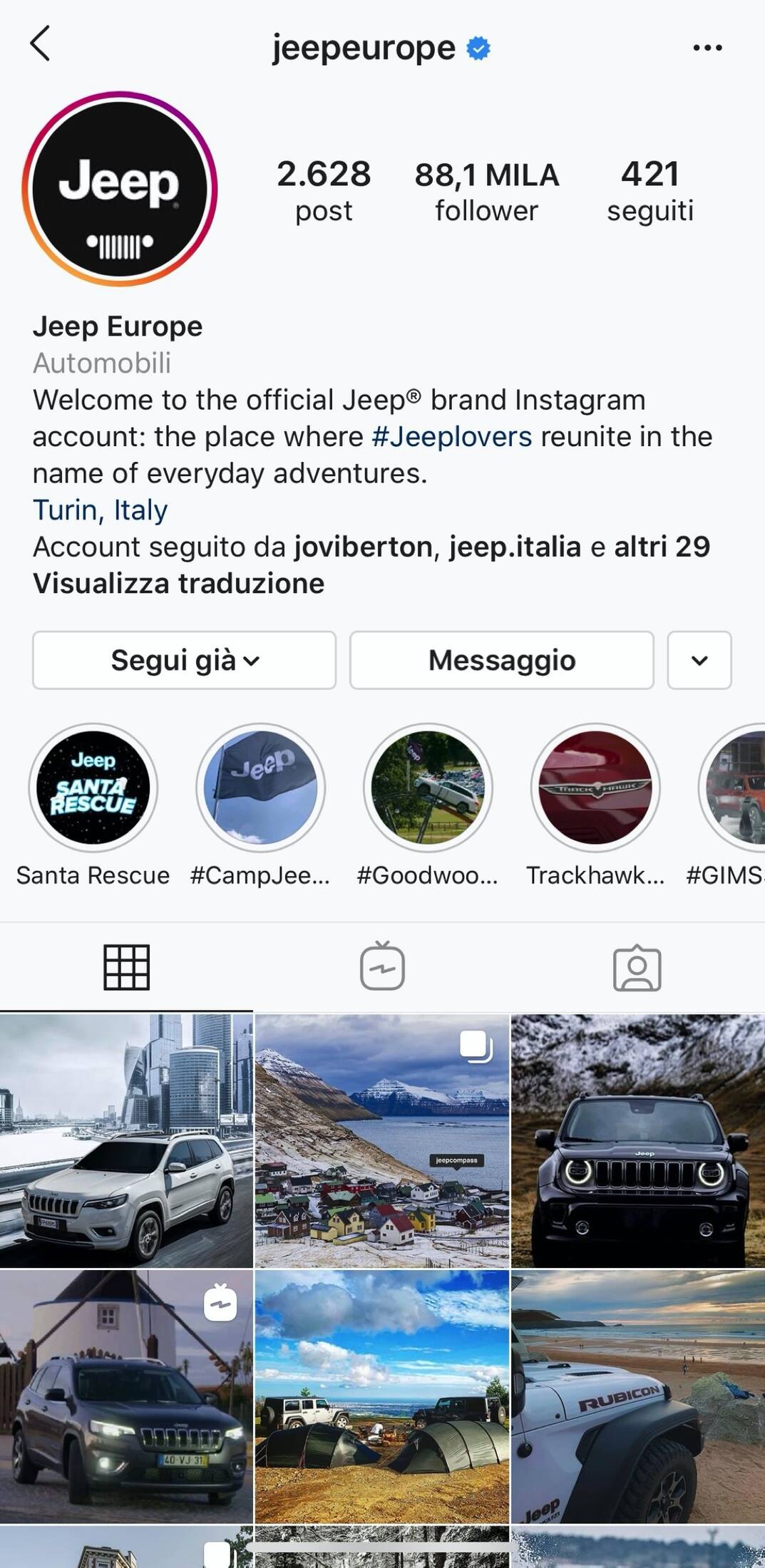Tap the back arrow icon

pyautogui.click(x=41, y=44)
